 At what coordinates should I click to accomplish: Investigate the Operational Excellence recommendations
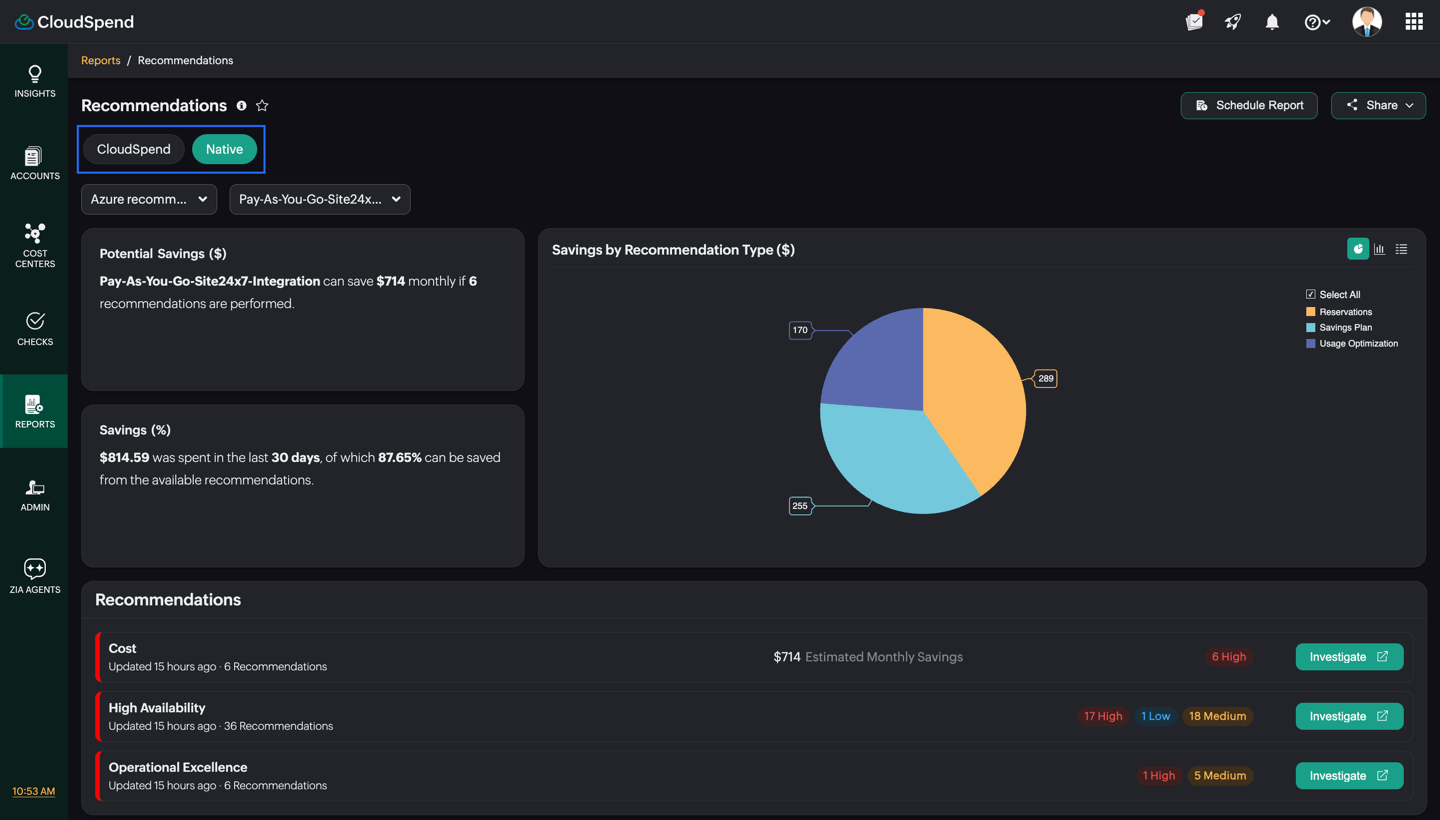[1349, 776]
